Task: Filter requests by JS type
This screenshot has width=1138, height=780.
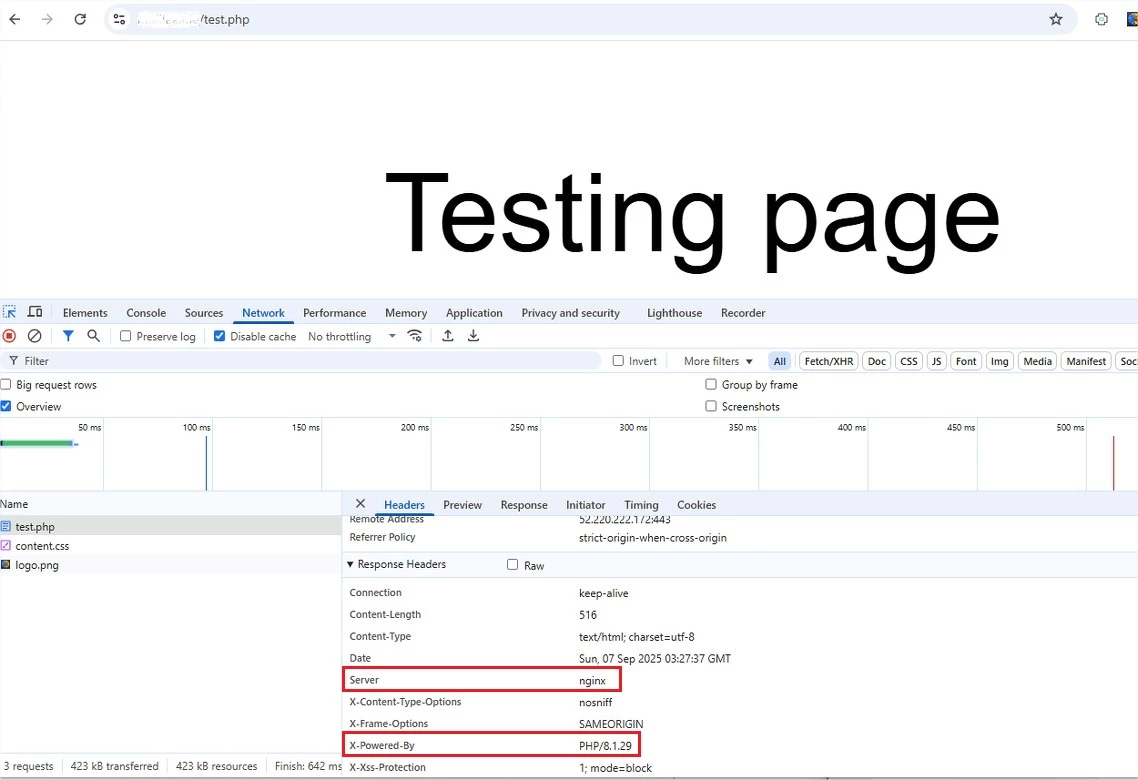Action: click(x=936, y=361)
